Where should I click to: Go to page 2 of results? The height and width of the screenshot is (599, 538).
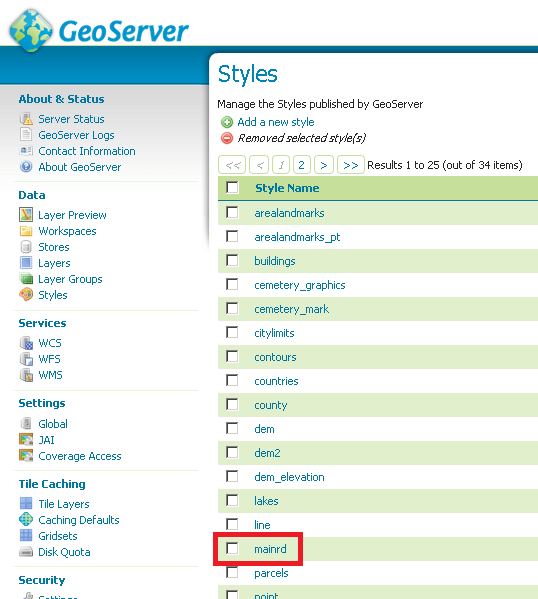301,165
